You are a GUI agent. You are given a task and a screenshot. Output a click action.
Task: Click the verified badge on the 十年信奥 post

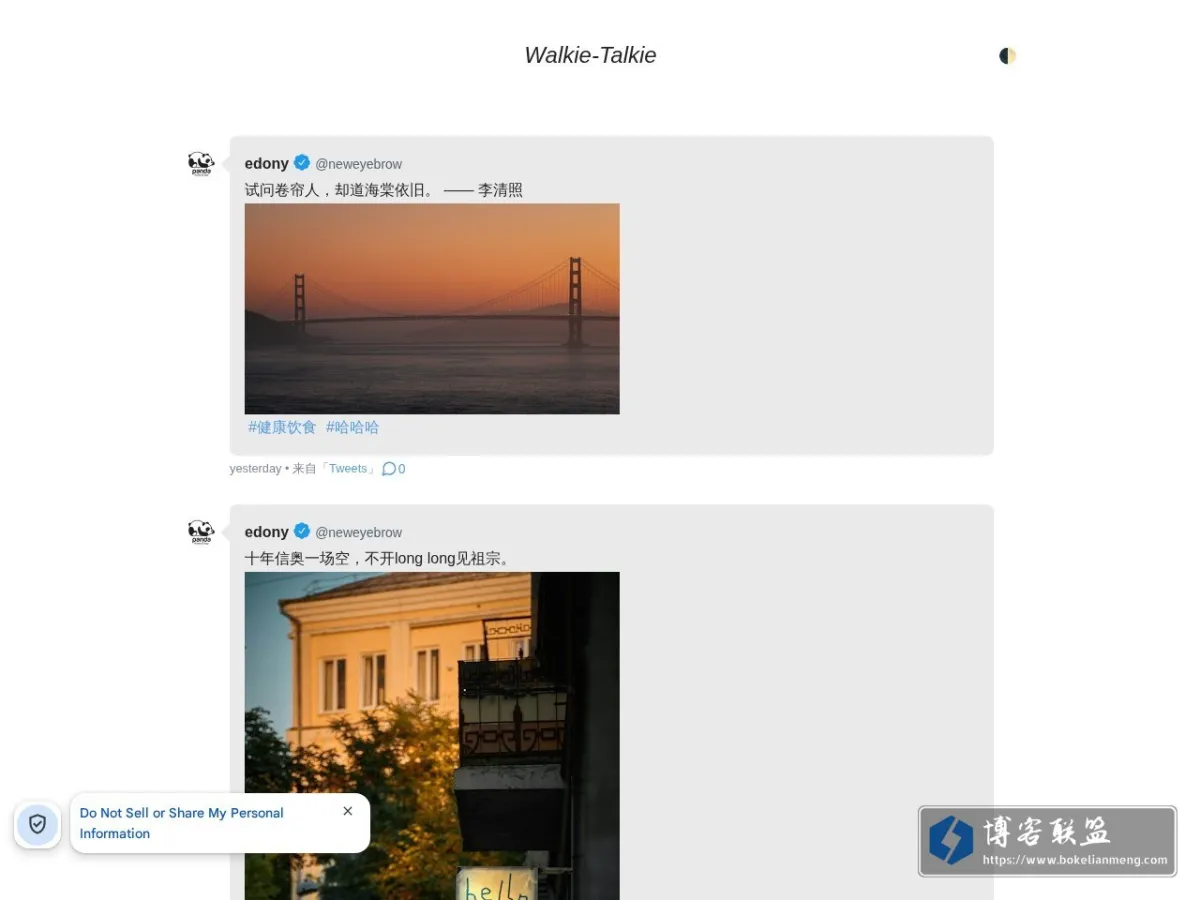tap(302, 531)
